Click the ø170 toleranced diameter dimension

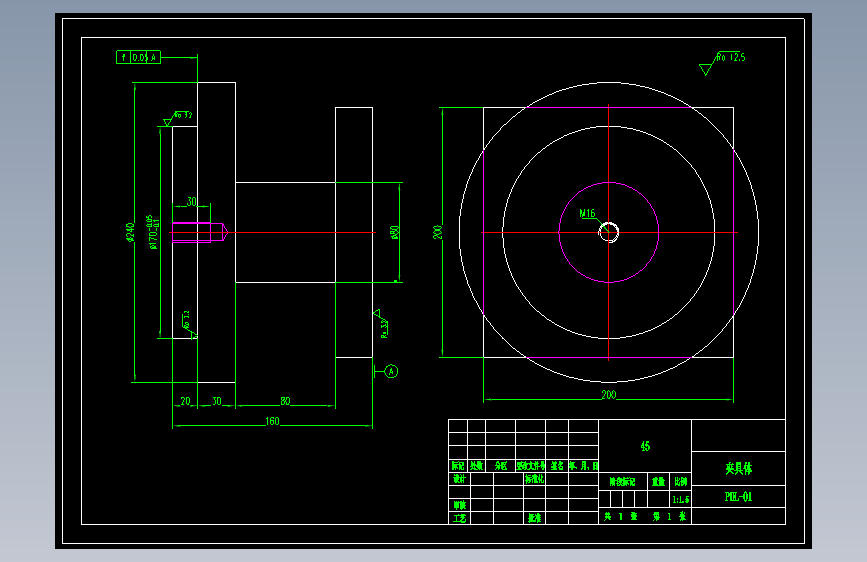153,232
